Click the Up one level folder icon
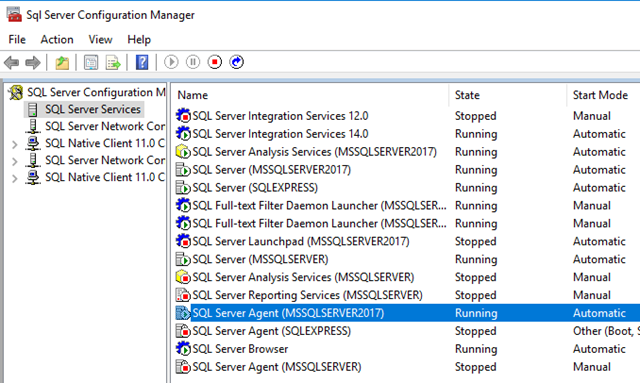640x383 pixels. [x=62, y=62]
